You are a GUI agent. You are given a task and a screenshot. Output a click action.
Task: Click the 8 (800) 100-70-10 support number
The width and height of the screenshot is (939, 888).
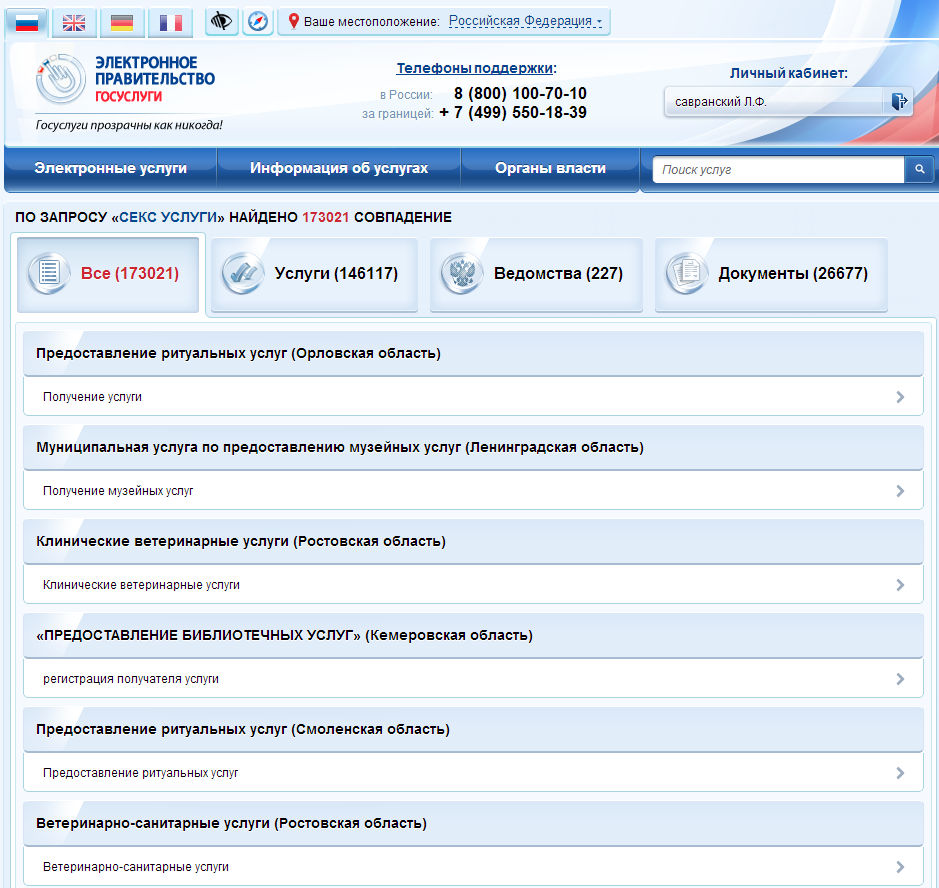(x=520, y=93)
